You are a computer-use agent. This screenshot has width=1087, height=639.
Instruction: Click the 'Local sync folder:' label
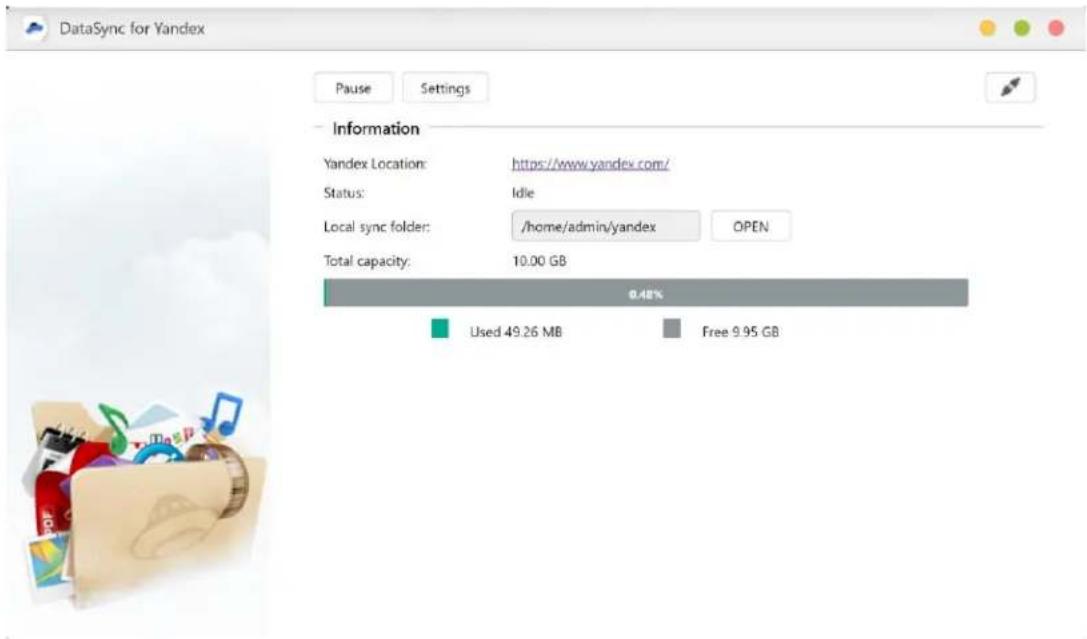pos(376,227)
